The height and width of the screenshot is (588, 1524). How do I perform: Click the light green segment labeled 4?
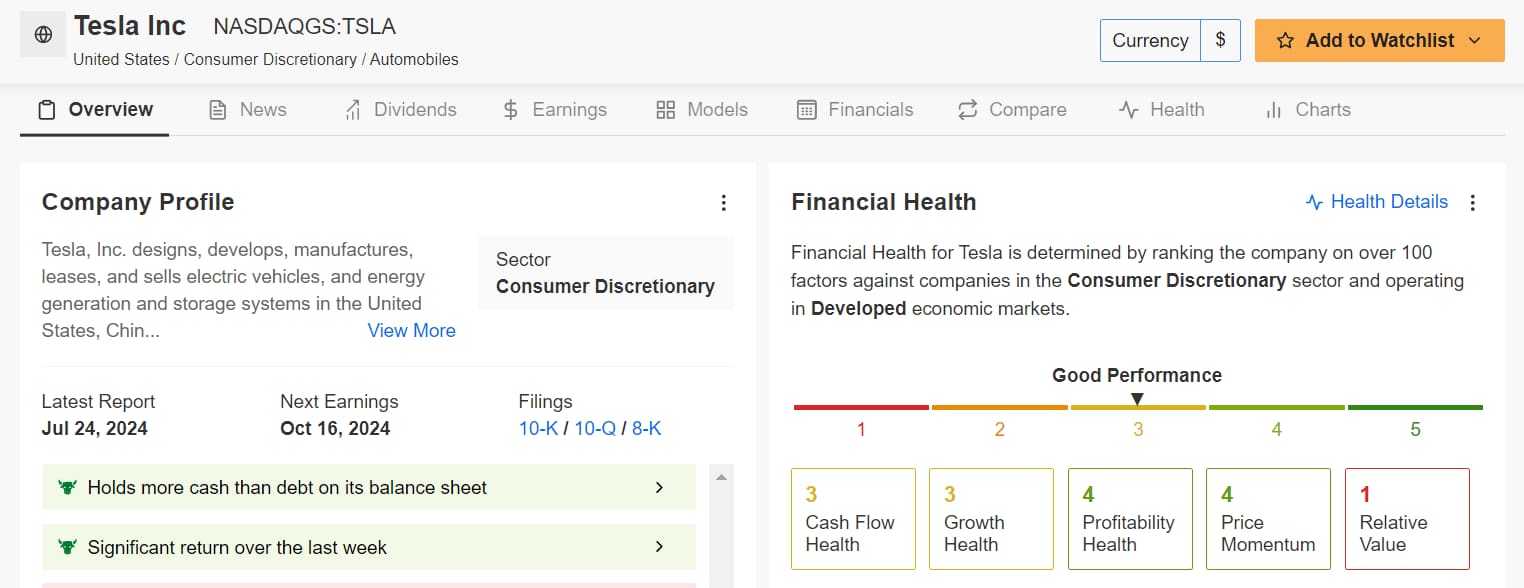click(x=1276, y=407)
